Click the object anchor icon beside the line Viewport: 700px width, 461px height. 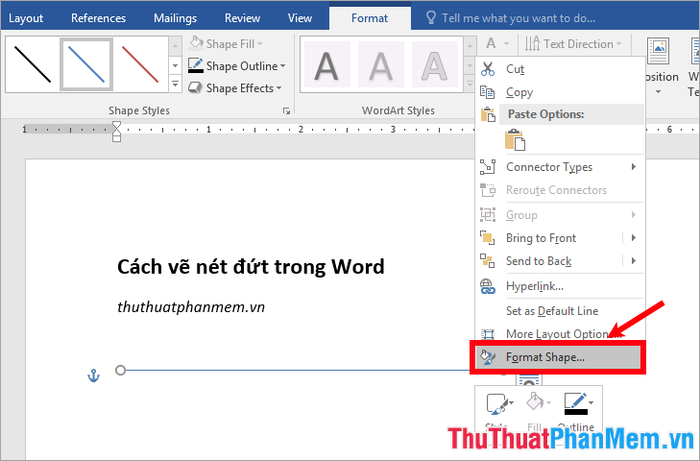tap(93, 376)
